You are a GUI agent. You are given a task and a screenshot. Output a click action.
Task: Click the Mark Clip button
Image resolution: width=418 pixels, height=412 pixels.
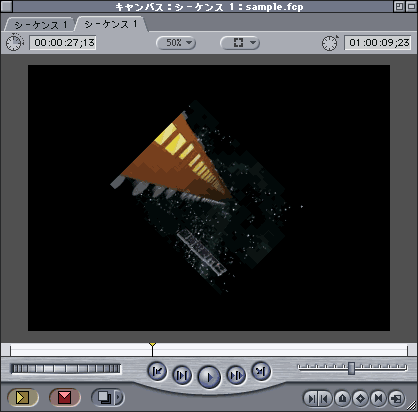378,398
